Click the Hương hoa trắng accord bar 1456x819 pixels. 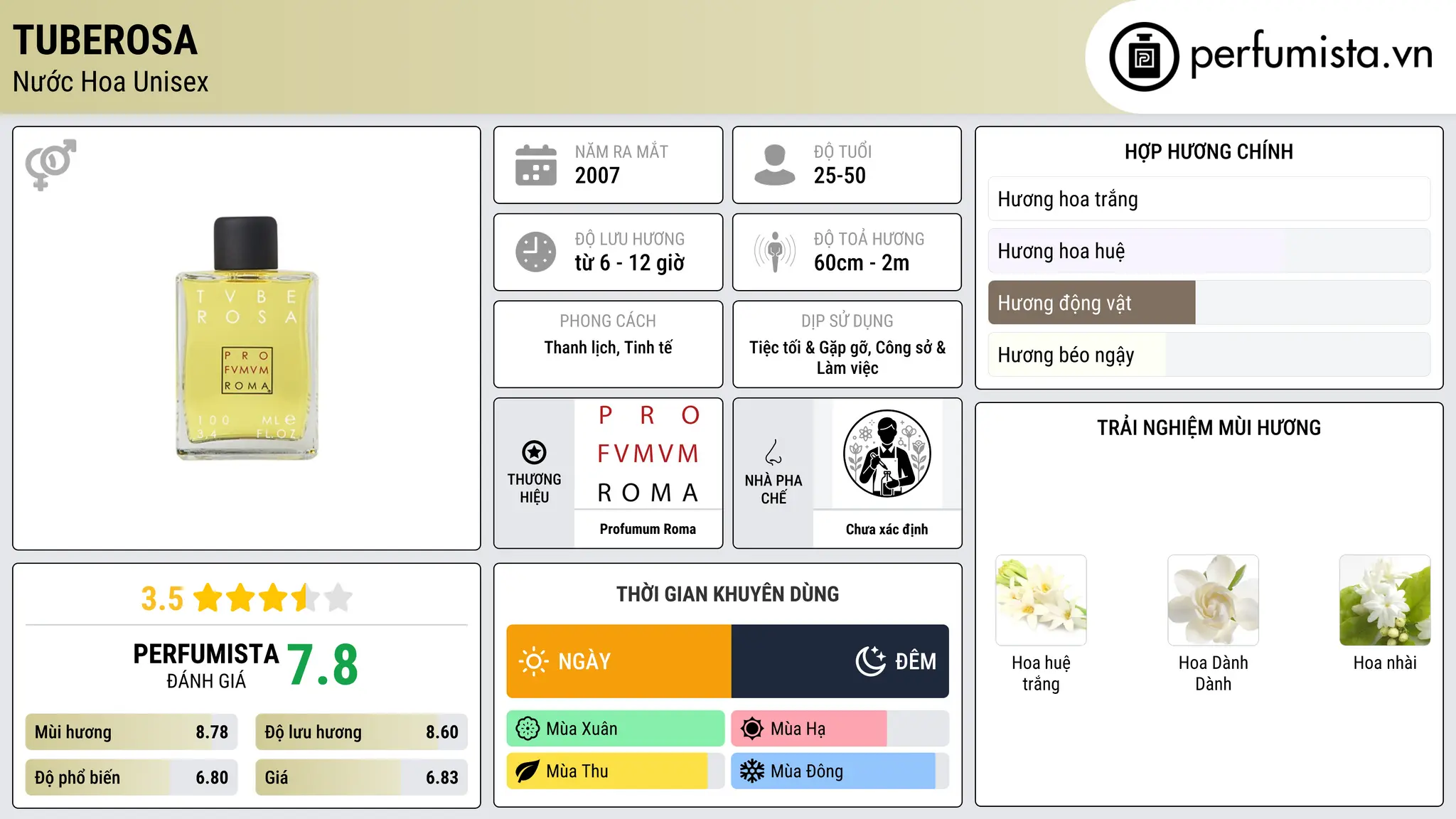(x=1209, y=199)
